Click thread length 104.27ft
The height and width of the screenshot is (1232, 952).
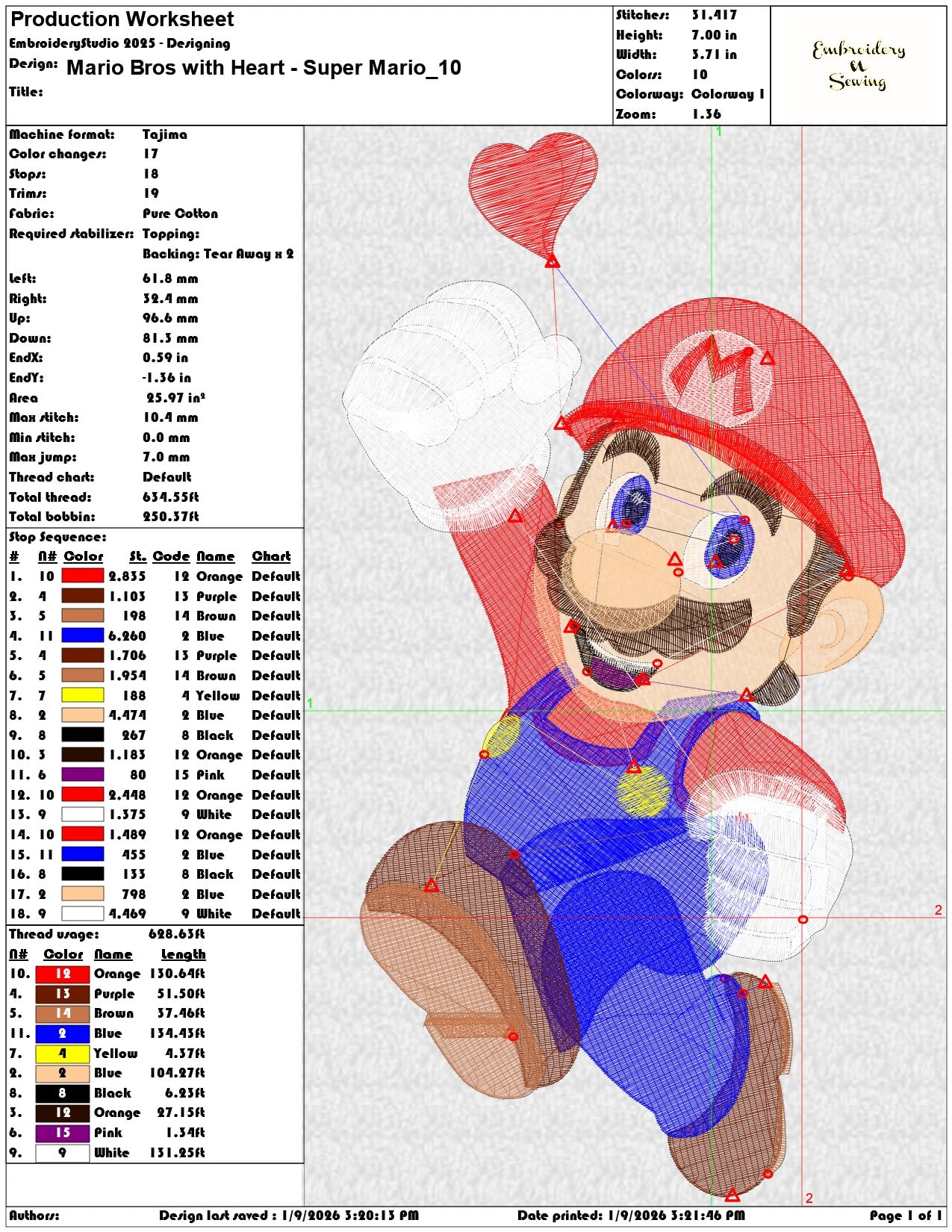[x=177, y=1073]
